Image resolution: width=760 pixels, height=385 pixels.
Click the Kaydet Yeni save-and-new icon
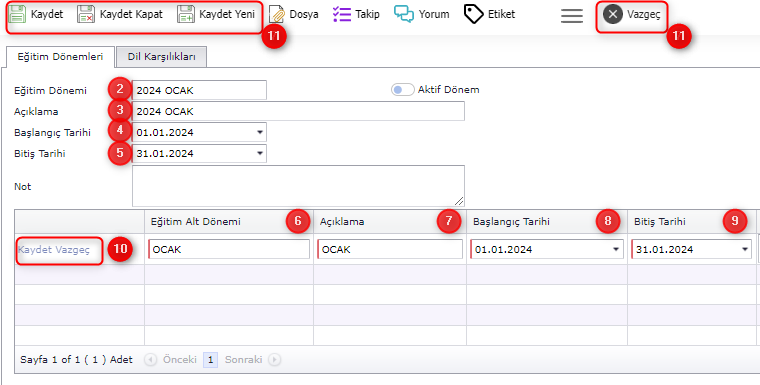pos(186,14)
